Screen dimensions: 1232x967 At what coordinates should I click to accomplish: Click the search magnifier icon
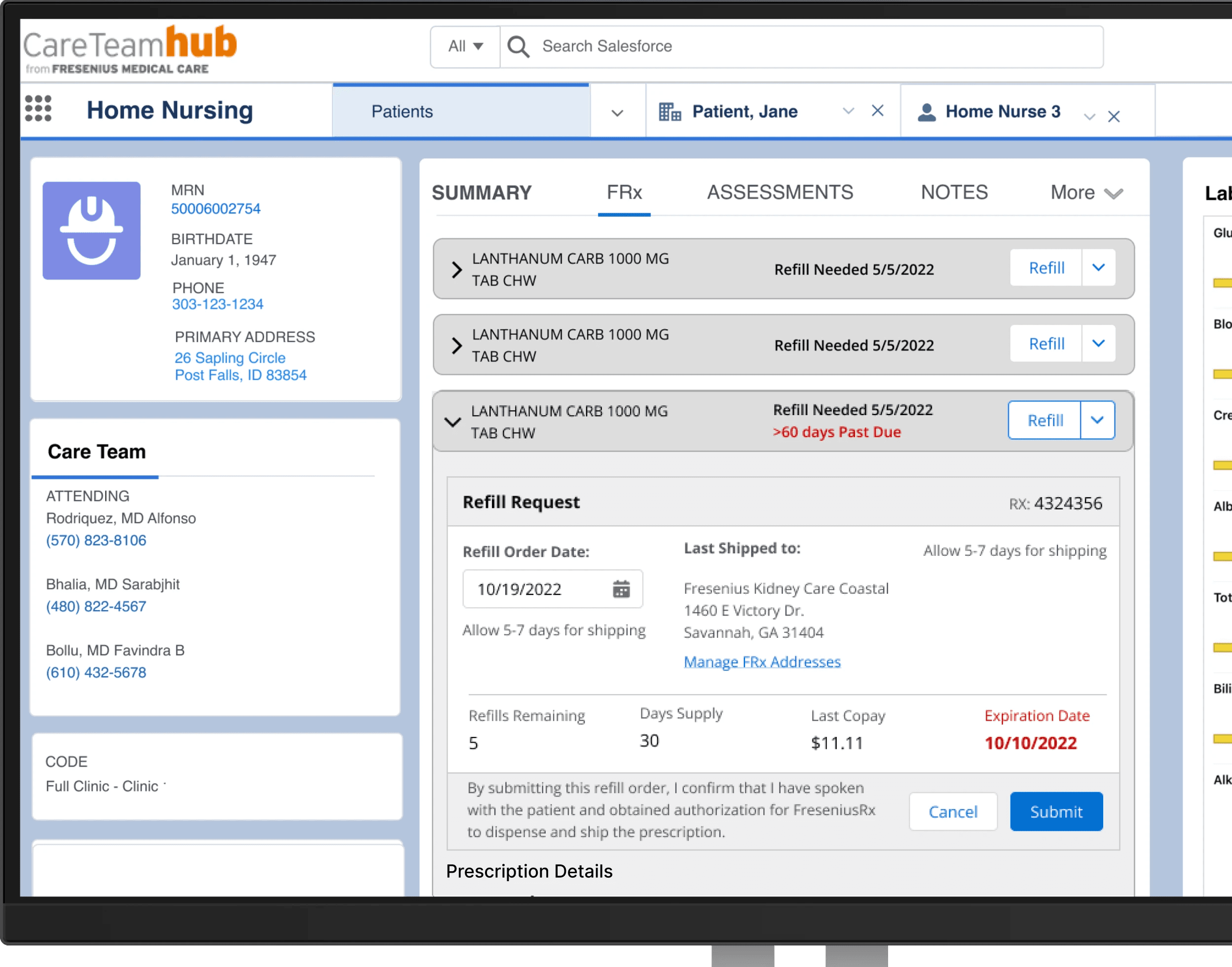pos(519,46)
